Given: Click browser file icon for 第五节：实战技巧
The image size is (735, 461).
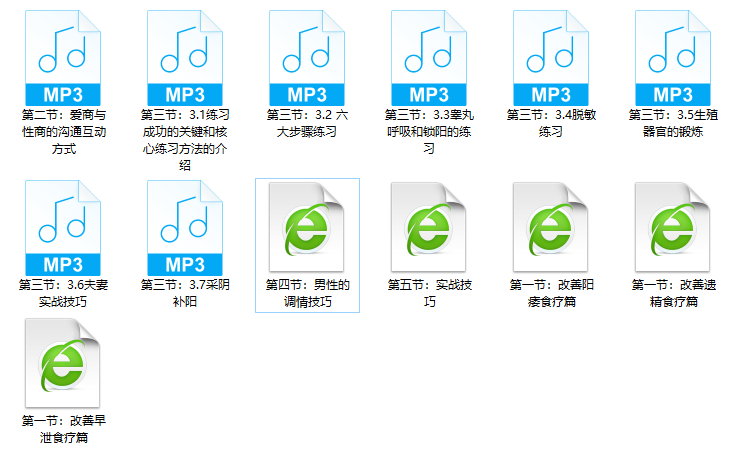Looking at the screenshot, I should click(x=429, y=227).
